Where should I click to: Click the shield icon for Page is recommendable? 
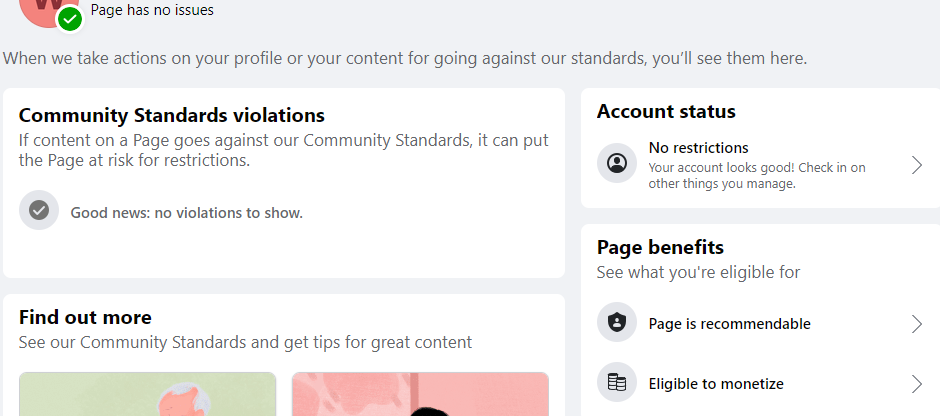pyautogui.click(x=617, y=322)
